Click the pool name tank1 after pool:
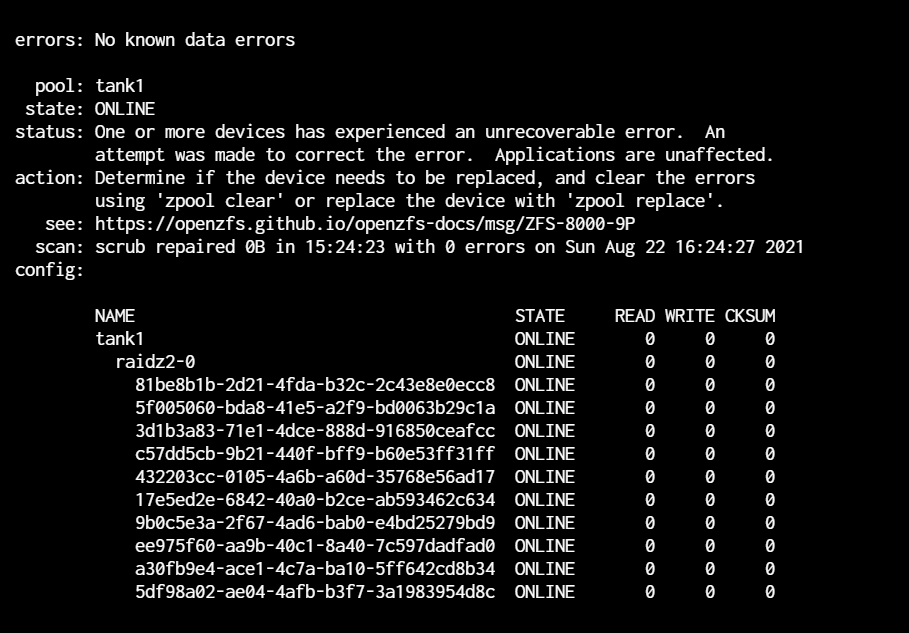 pos(119,86)
